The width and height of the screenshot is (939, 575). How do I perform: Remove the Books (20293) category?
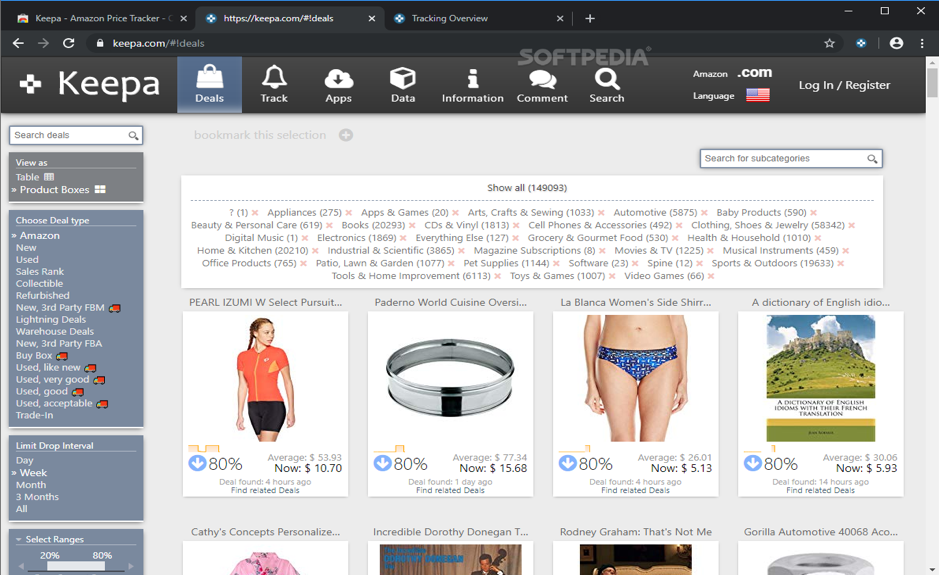[x=412, y=226]
